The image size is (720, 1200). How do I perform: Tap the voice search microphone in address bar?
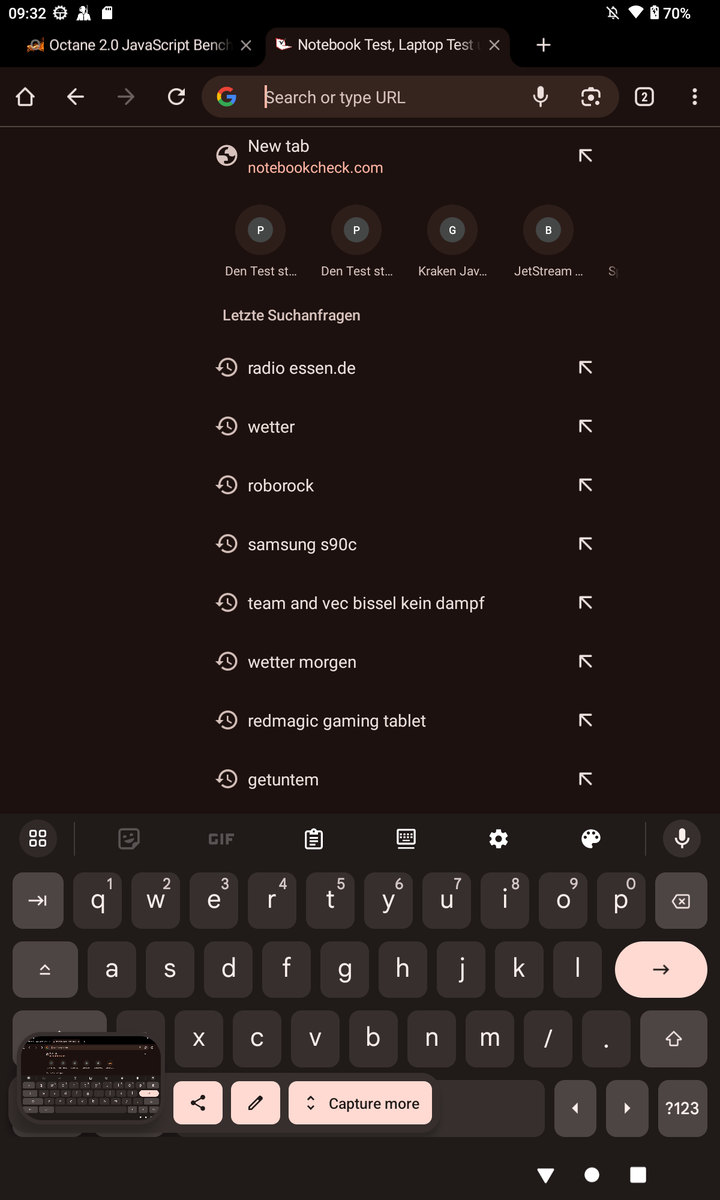click(540, 97)
